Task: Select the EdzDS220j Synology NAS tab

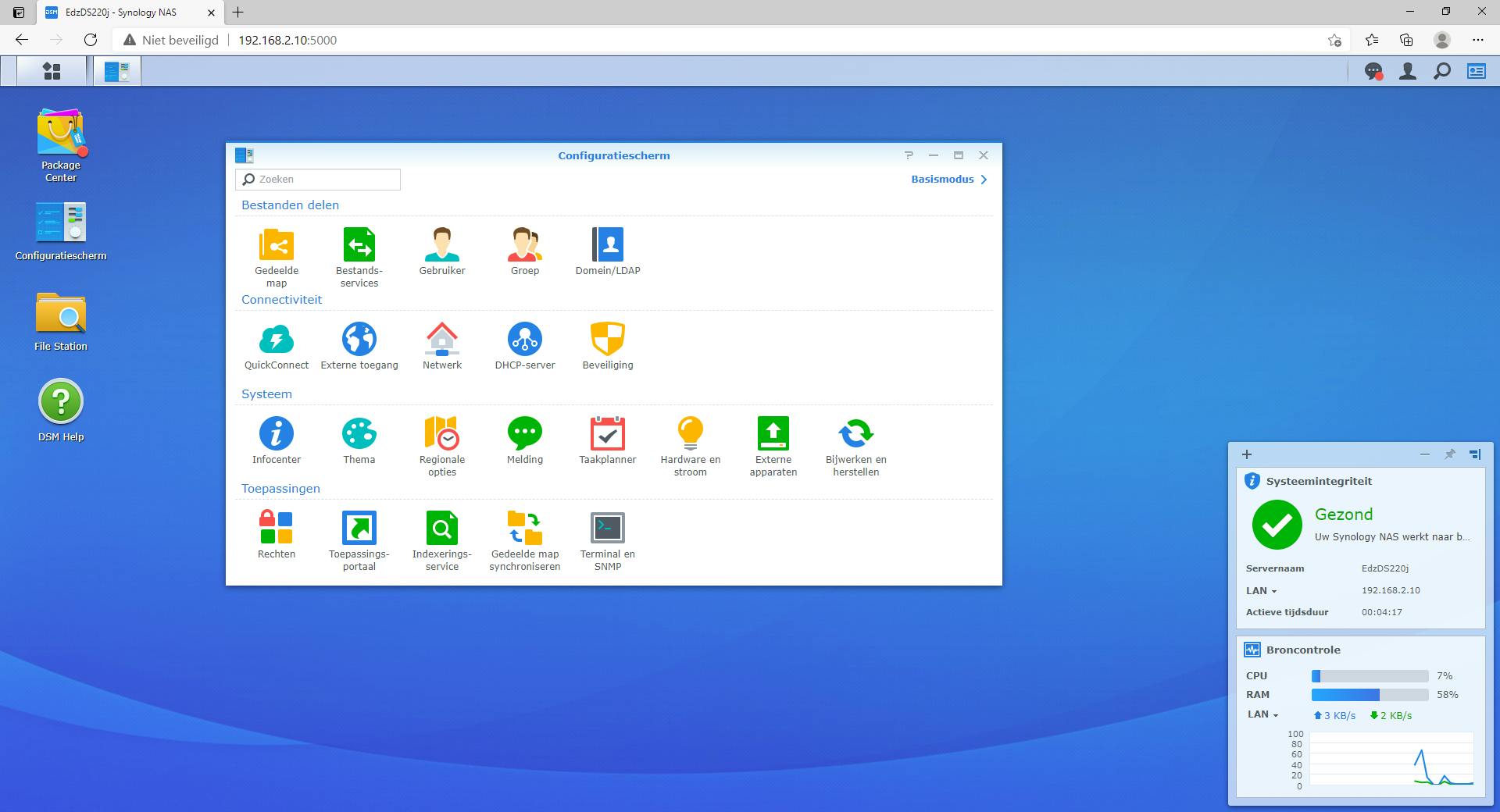Action: [129, 12]
